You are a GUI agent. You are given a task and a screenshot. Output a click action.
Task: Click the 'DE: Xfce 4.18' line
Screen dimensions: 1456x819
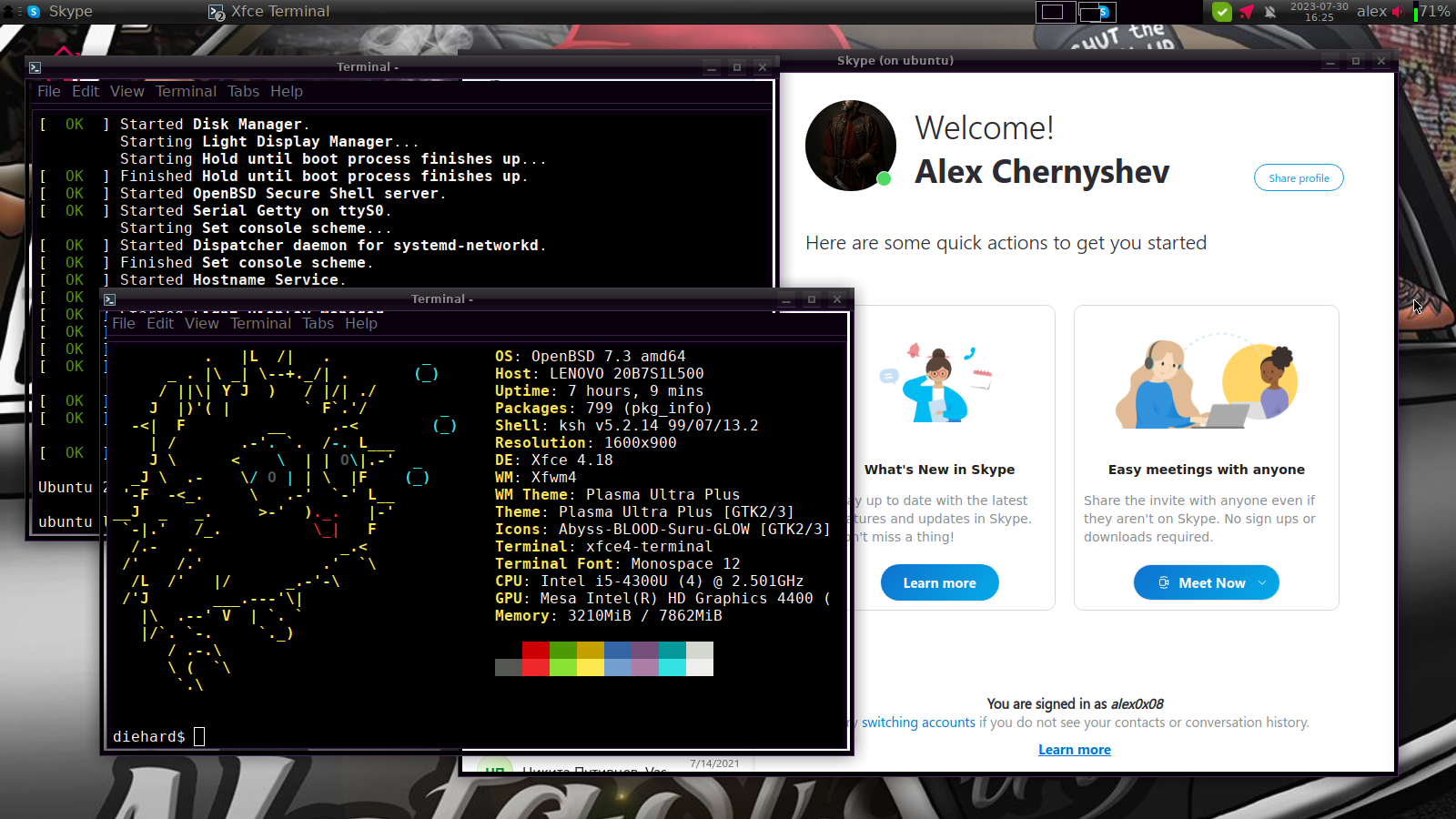point(553,460)
